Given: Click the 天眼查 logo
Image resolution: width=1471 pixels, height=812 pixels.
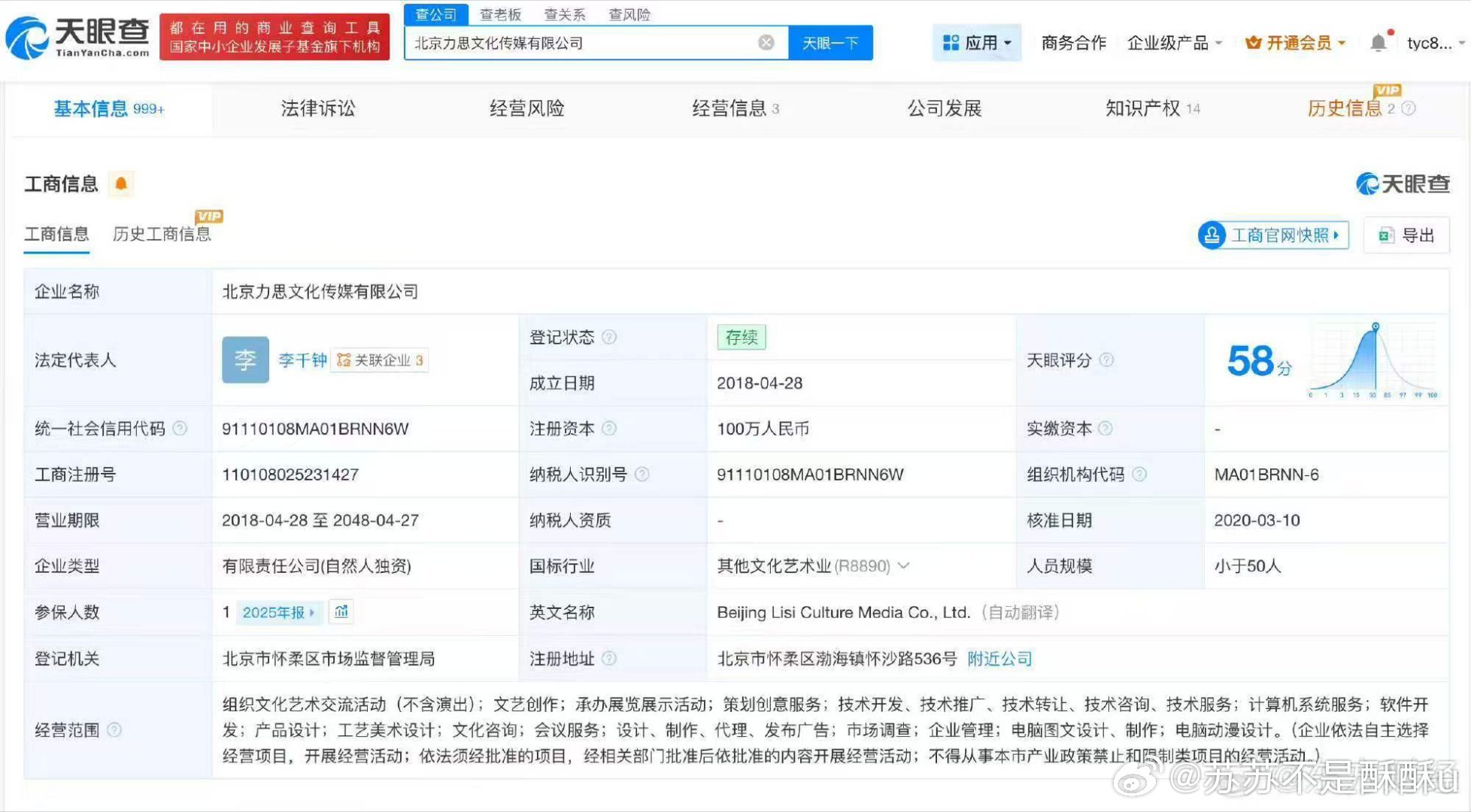Looking at the screenshot, I should pos(75,35).
